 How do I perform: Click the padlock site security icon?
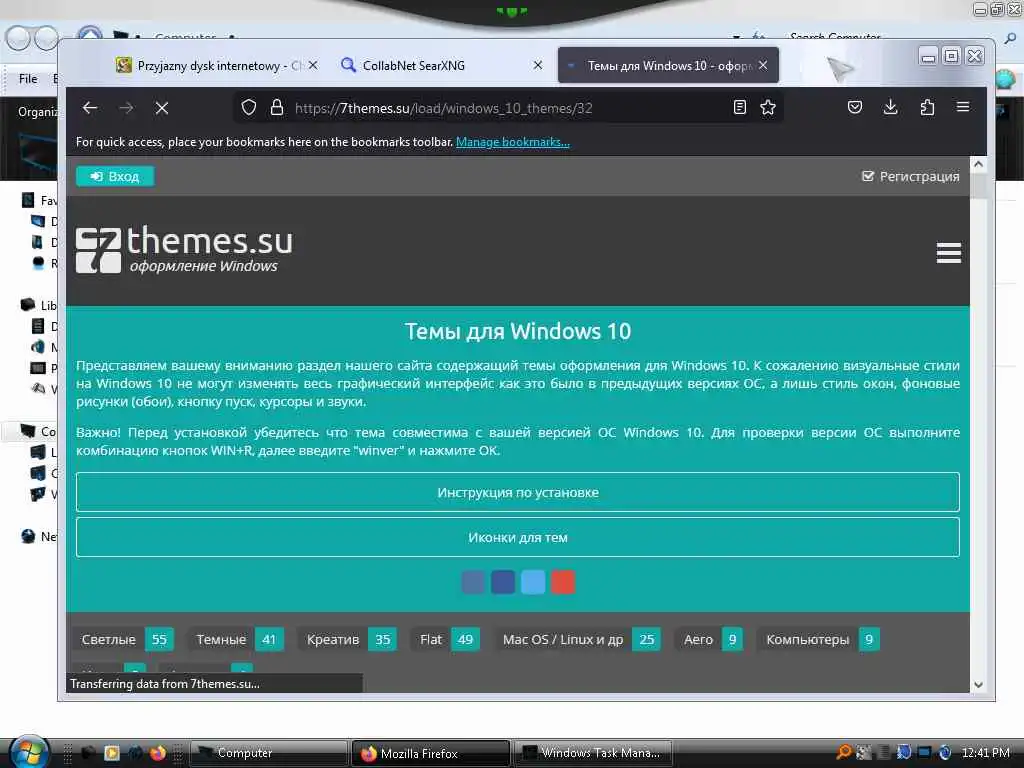click(x=277, y=108)
